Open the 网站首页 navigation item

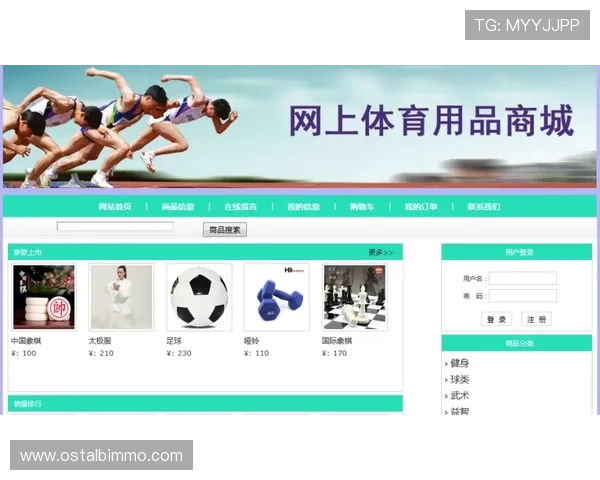[115, 207]
